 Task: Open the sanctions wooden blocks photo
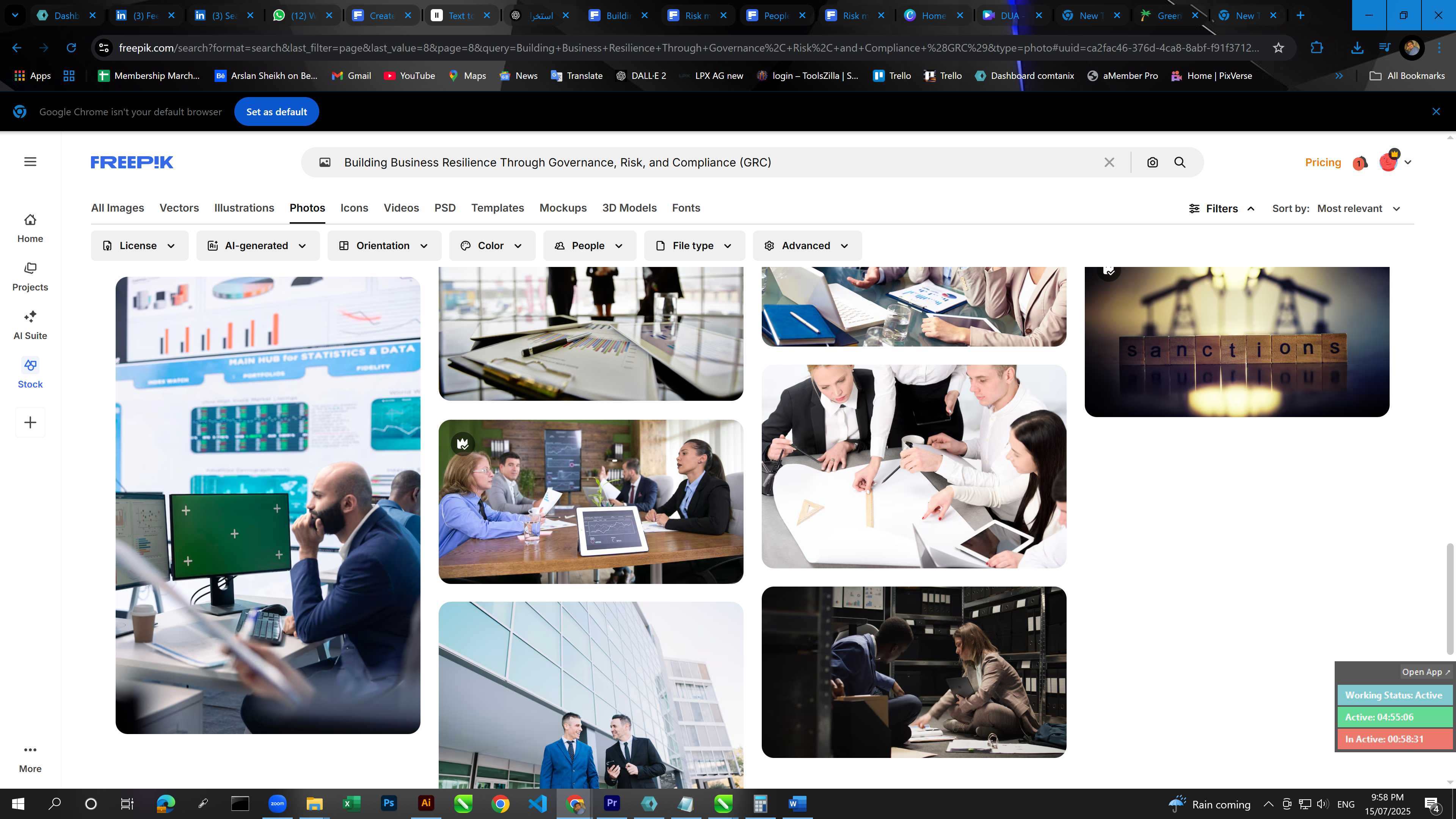pyautogui.click(x=1237, y=341)
